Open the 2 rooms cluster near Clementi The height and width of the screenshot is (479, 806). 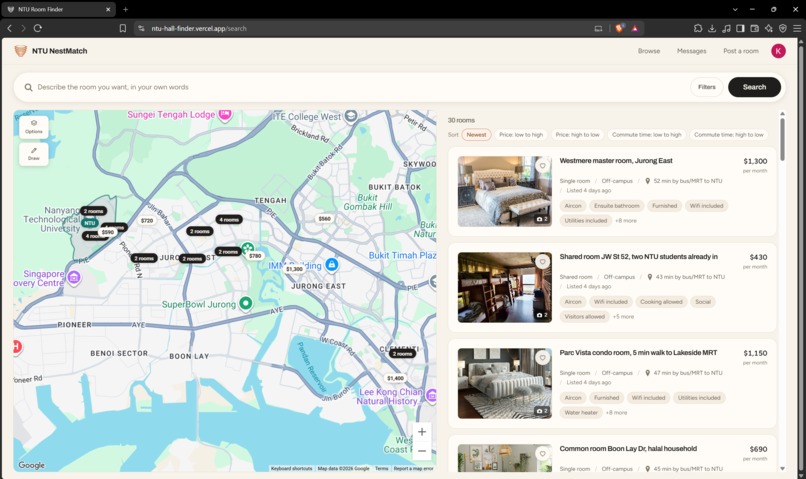pos(402,354)
